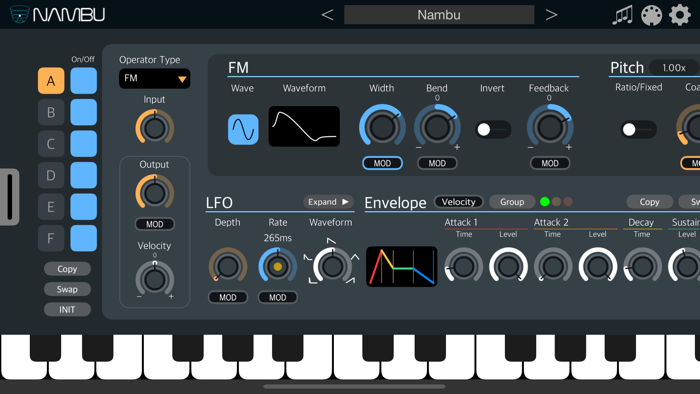This screenshot has width=700, height=394.
Task: Click the Attack 2 Level knob
Action: coord(597,266)
